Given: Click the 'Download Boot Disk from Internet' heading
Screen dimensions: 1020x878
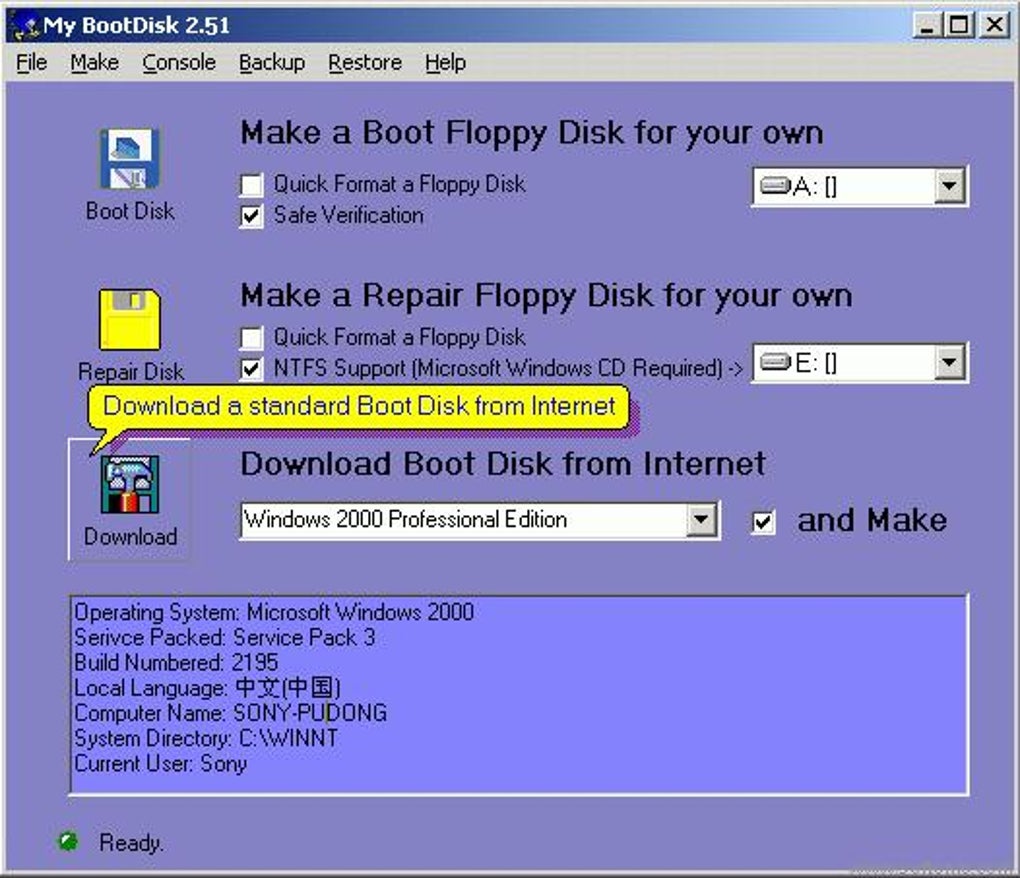Looking at the screenshot, I should 503,464.
